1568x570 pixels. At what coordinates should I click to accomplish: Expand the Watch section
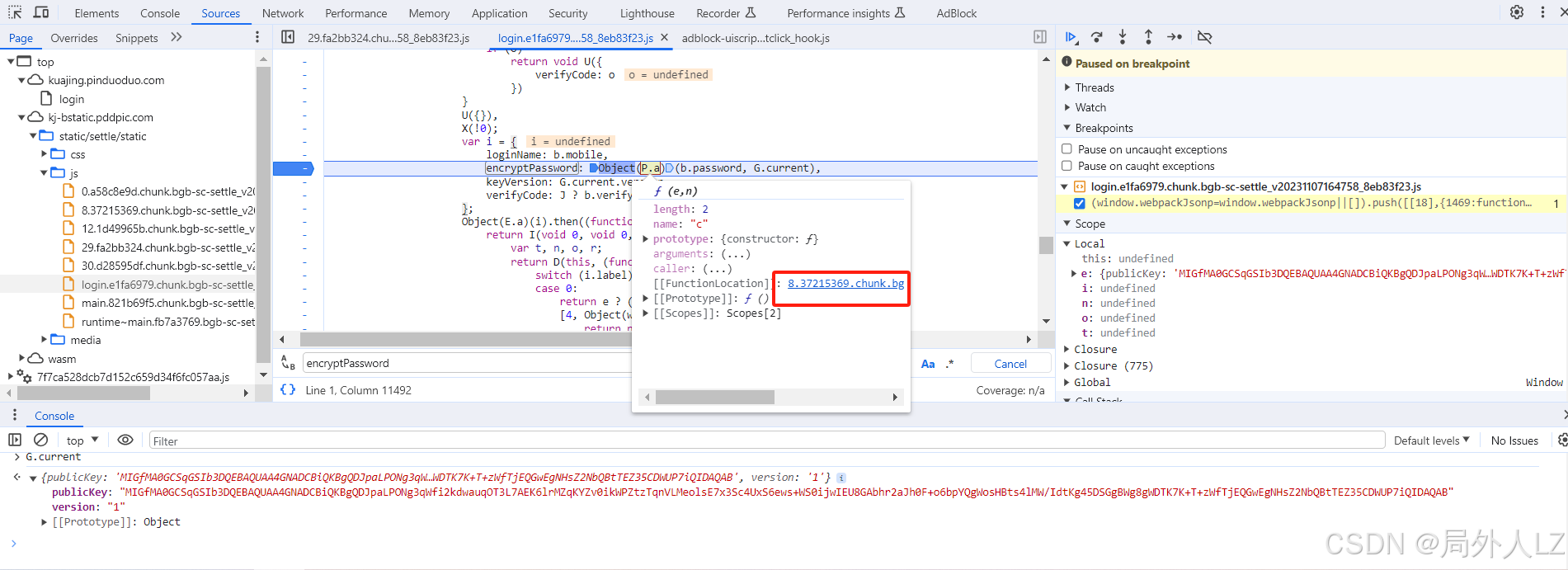(x=1067, y=107)
